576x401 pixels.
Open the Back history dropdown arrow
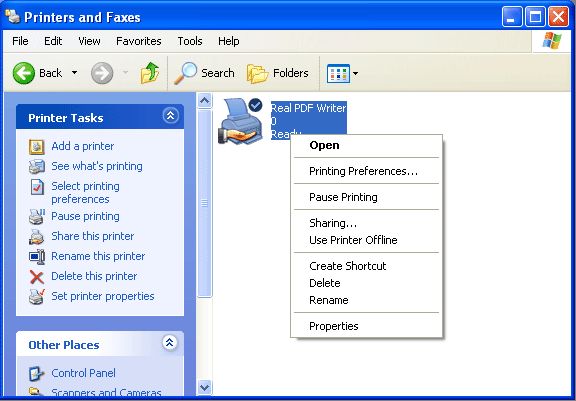74,73
